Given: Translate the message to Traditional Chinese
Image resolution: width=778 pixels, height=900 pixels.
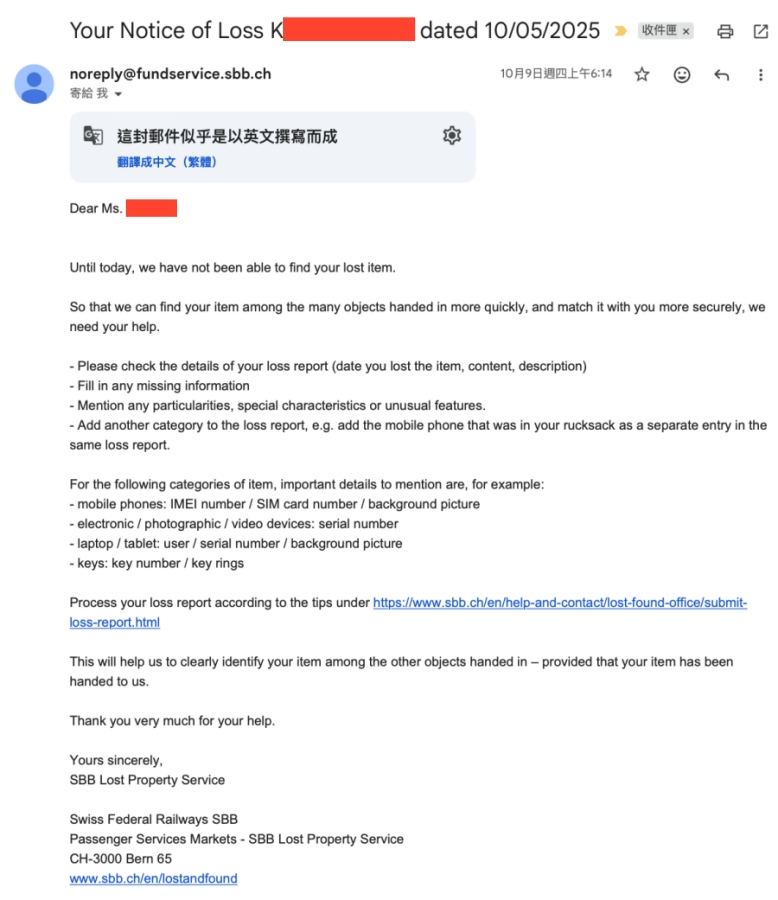Looking at the screenshot, I should pos(167,162).
